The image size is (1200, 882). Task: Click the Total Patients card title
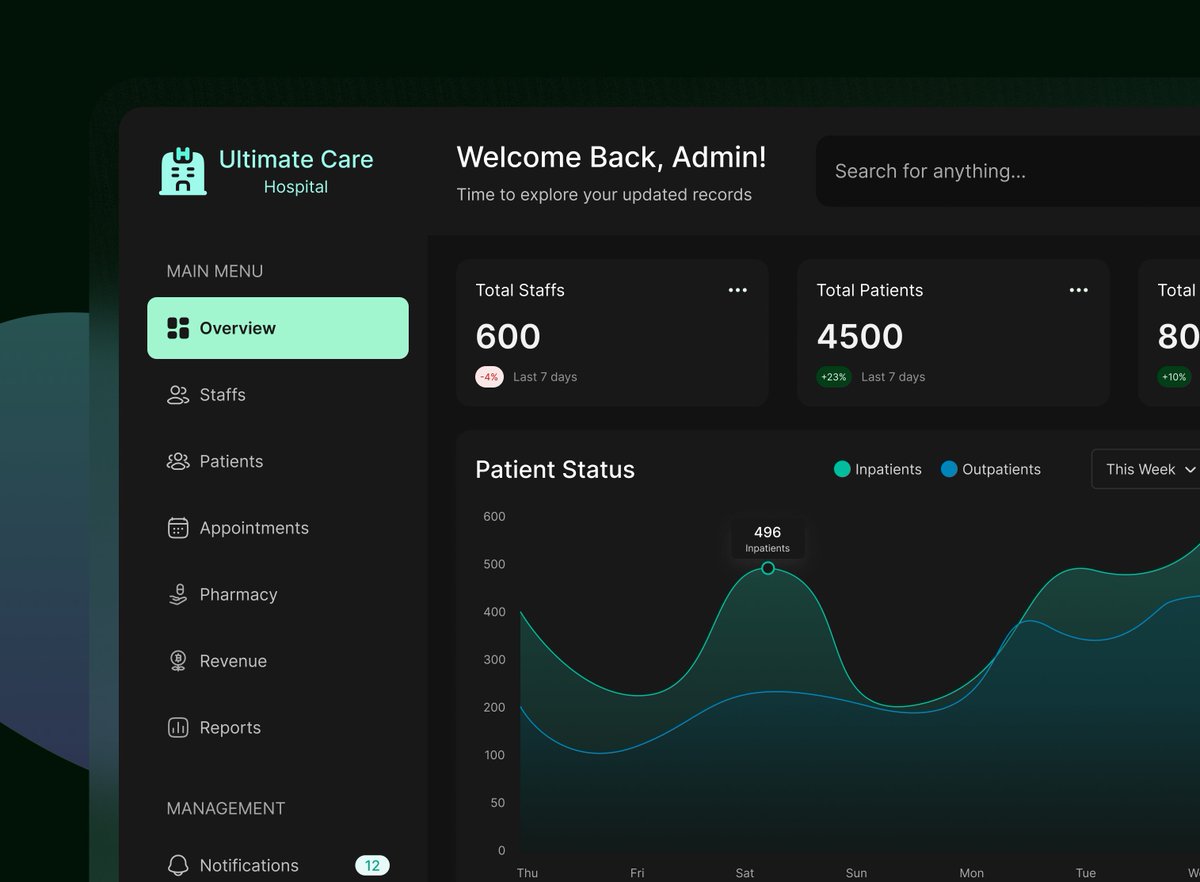coord(870,290)
